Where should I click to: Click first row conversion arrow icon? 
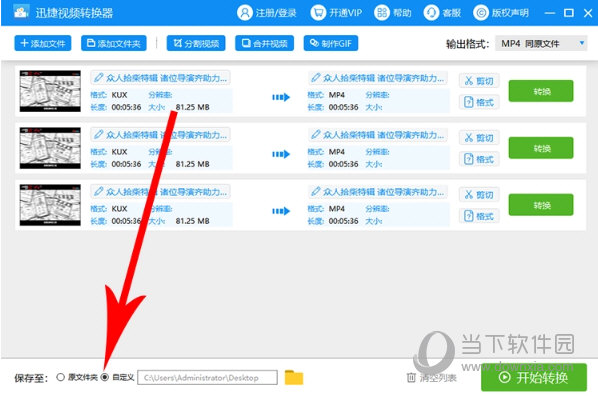[x=281, y=97]
